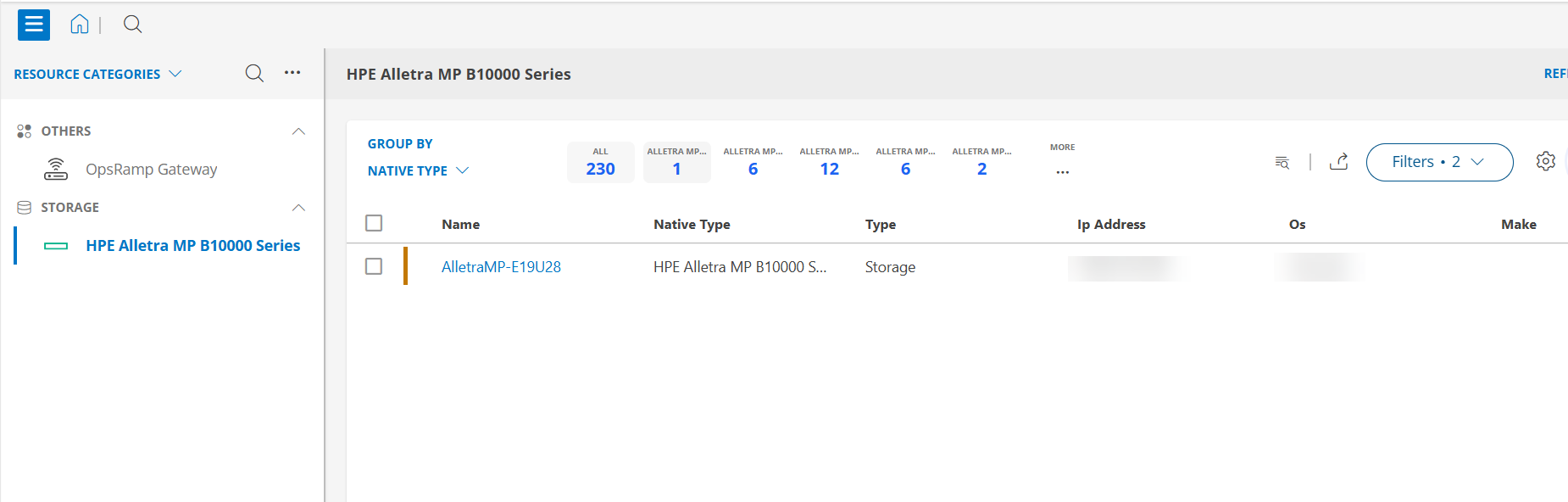Export the resource list via share icon
1568x502 pixels.
coord(1339,161)
